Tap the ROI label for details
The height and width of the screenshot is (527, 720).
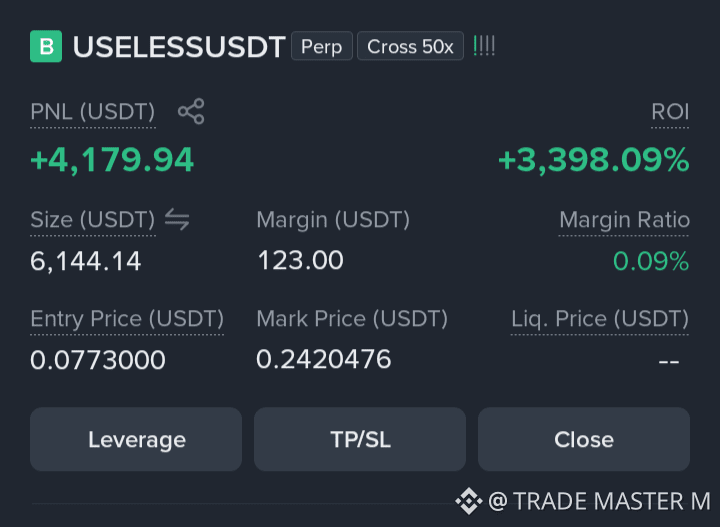(670, 112)
